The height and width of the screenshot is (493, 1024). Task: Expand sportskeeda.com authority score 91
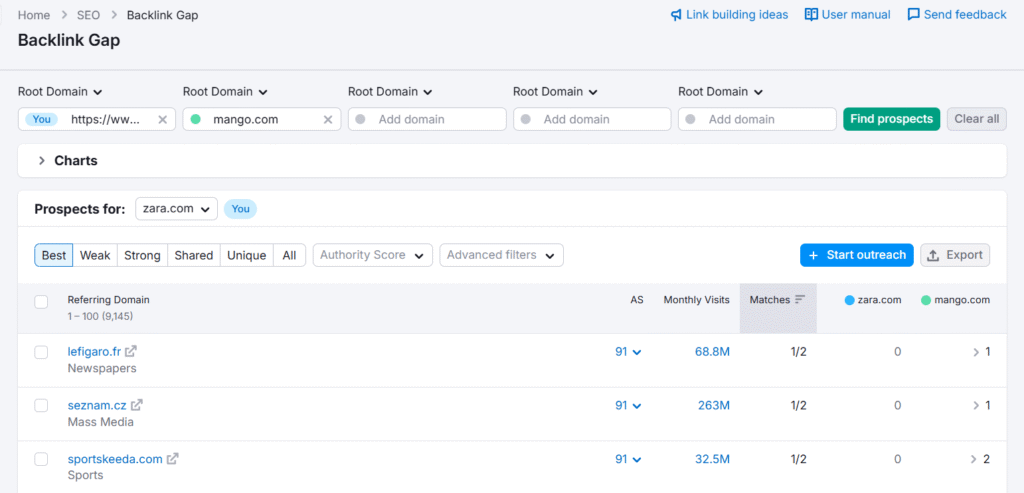click(628, 459)
